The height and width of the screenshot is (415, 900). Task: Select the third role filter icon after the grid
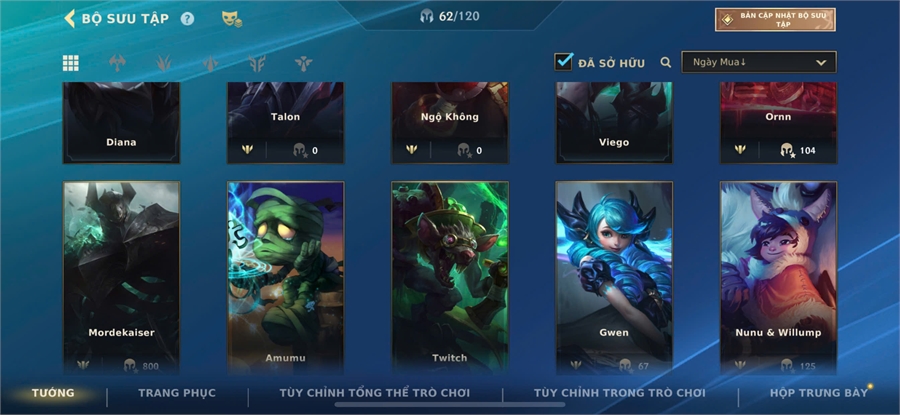[211, 63]
